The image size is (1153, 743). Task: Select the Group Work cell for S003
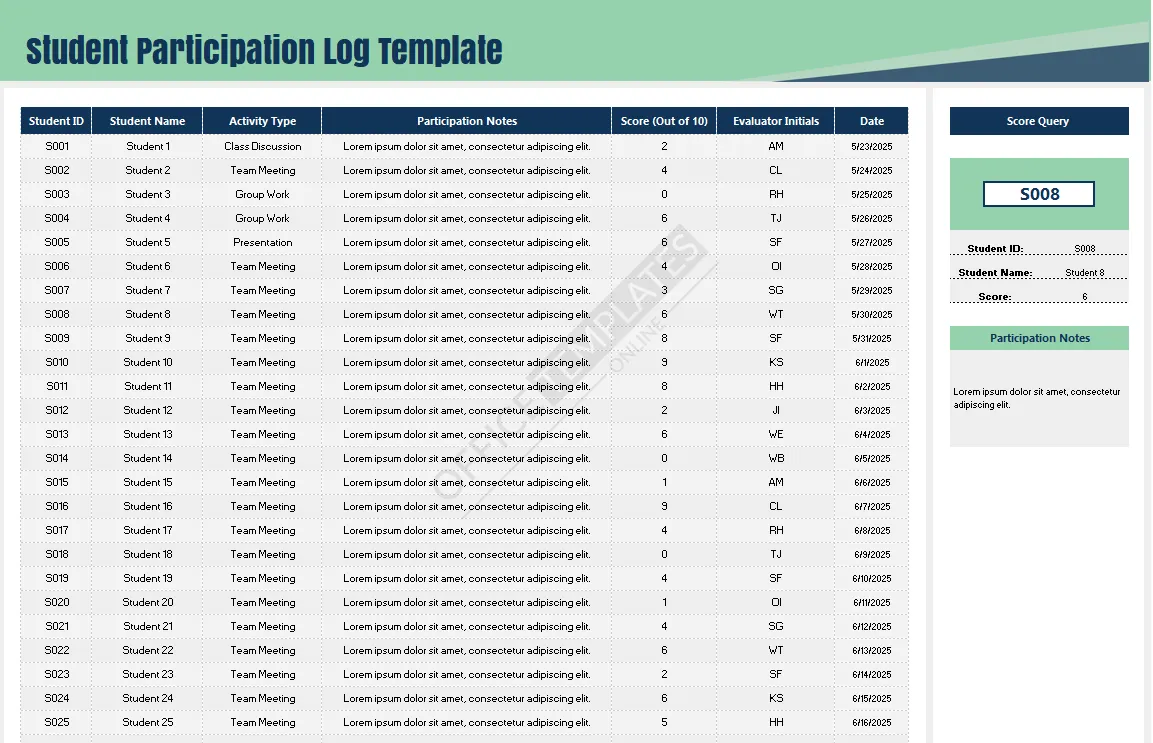(263, 194)
